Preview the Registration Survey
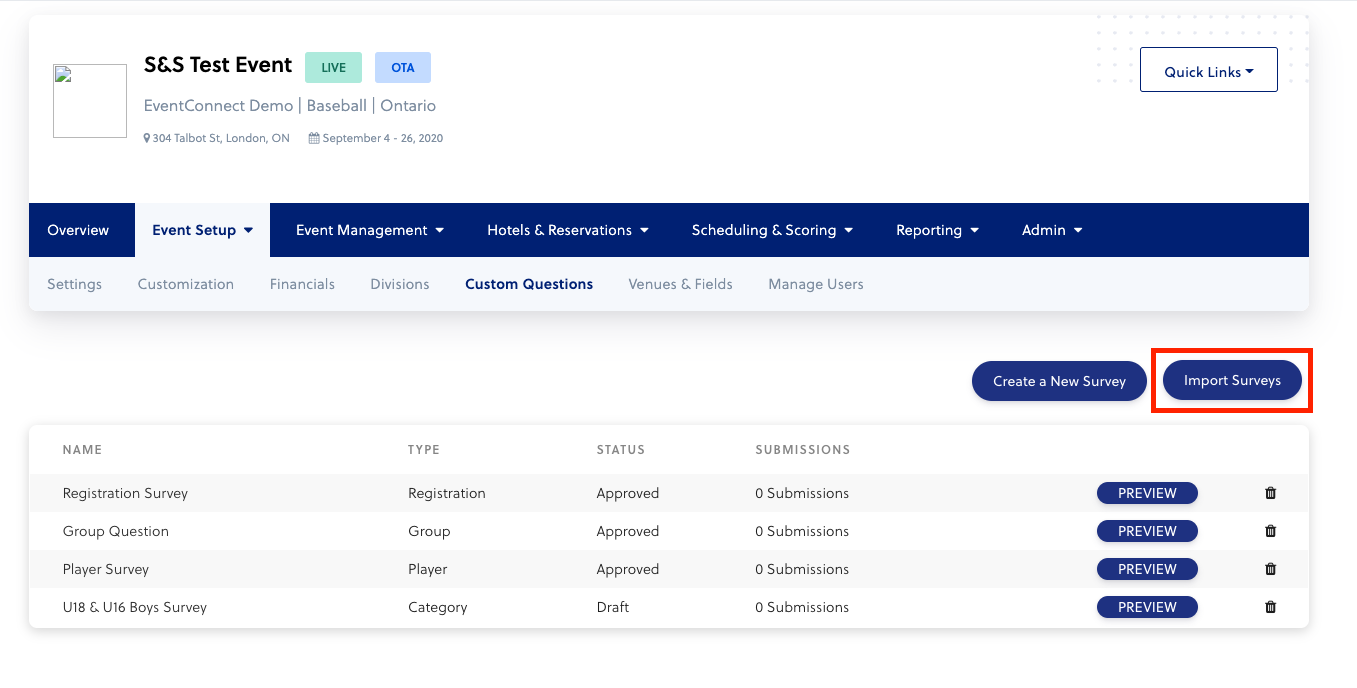 (1147, 493)
